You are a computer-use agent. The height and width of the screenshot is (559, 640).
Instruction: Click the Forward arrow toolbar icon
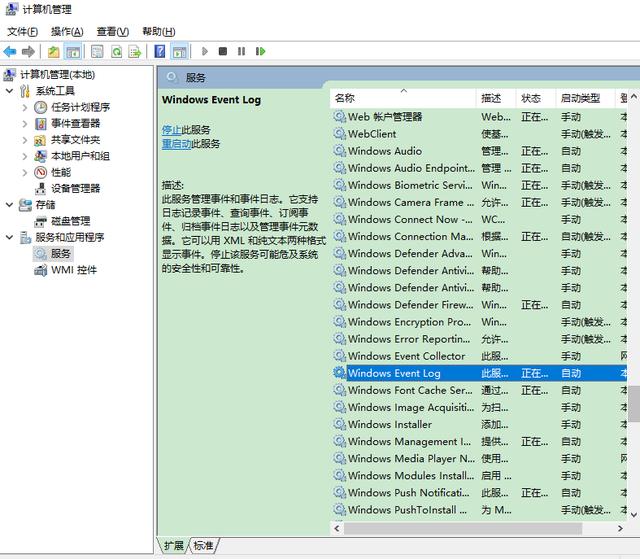click(28, 51)
